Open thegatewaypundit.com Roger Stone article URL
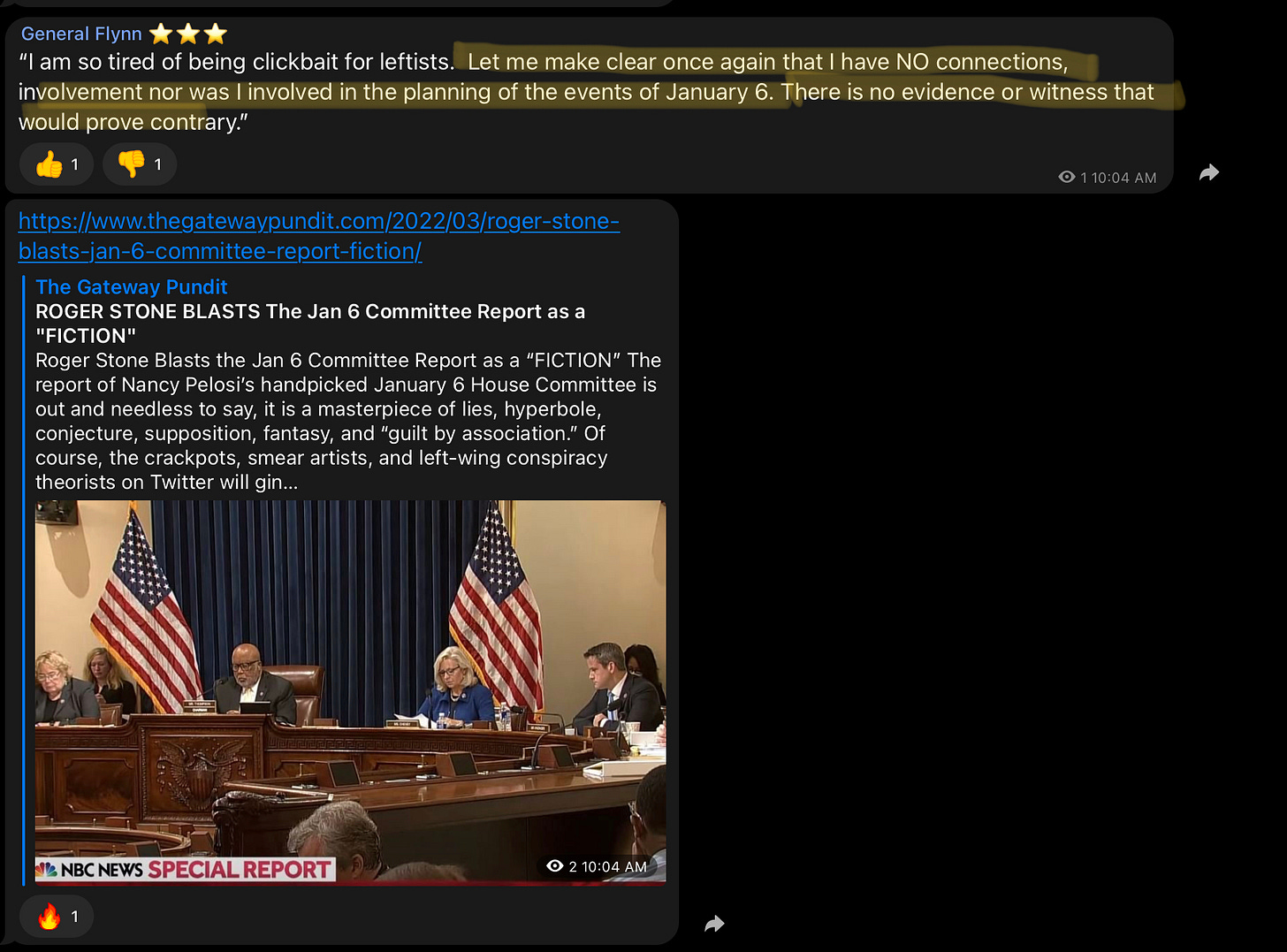Image resolution: width=1287 pixels, height=952 pixels. click(318, 236)
